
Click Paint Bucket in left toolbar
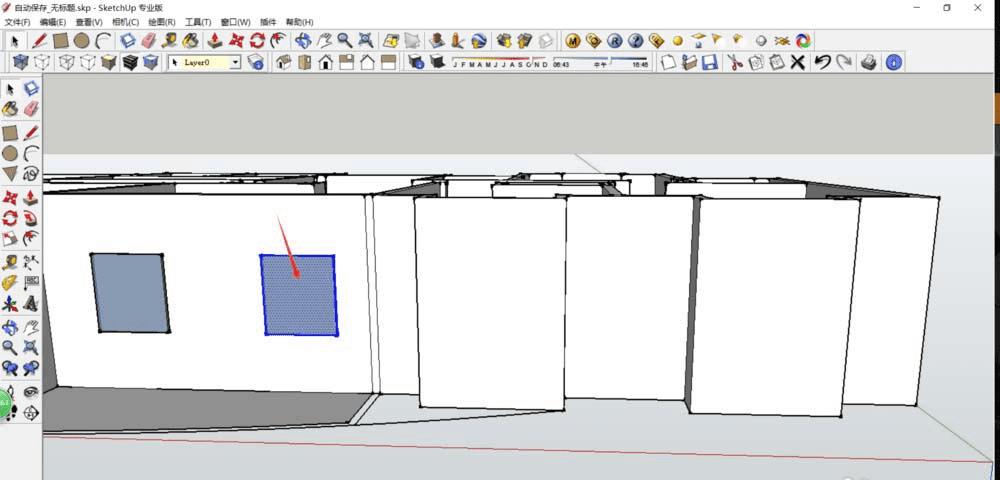point(10,109)
